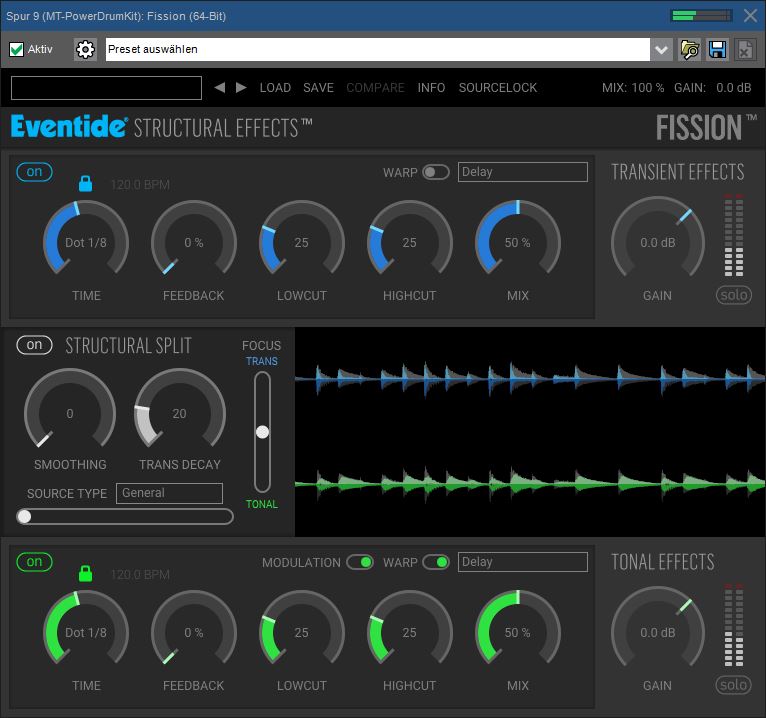Open INFO in the plugin menu bar
766x718 pixels.
(431, 88)
